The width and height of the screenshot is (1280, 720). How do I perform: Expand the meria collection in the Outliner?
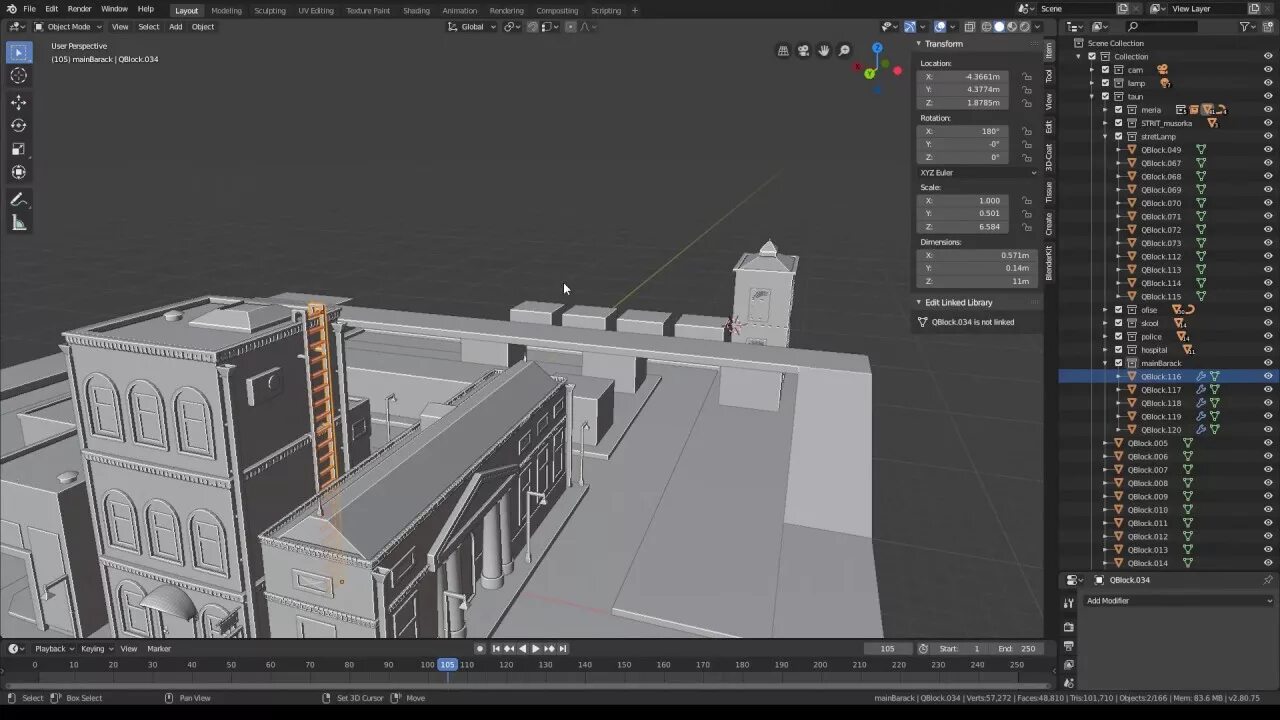[1106, 110]
